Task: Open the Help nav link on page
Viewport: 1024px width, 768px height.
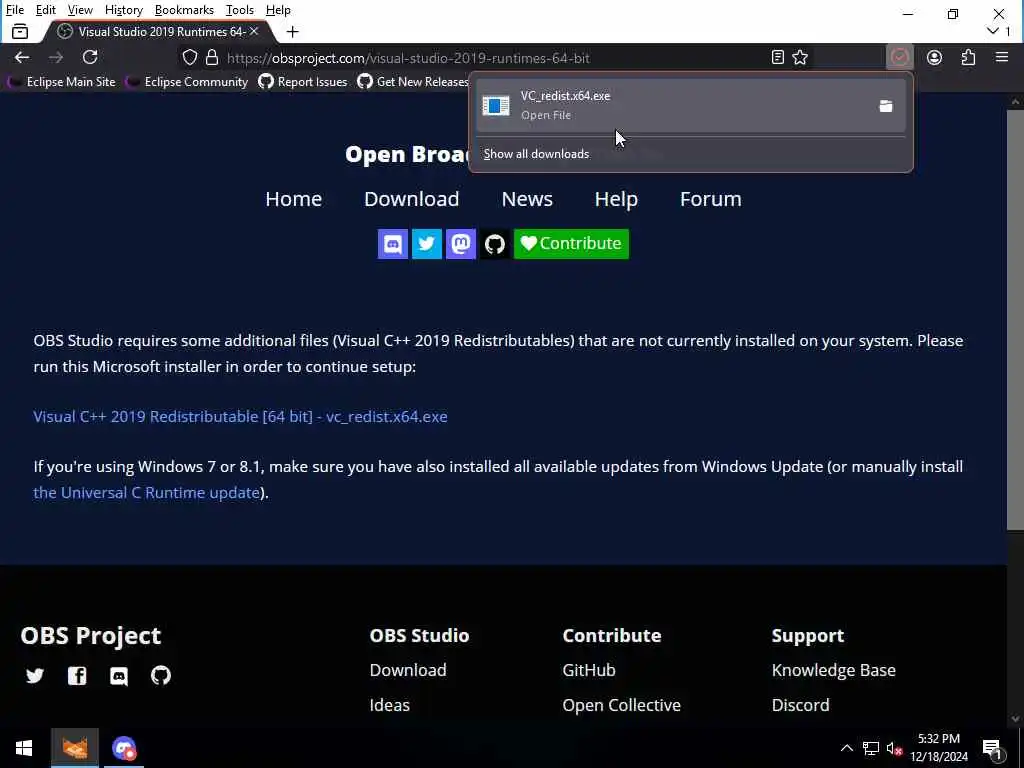Action: point(616,199)
